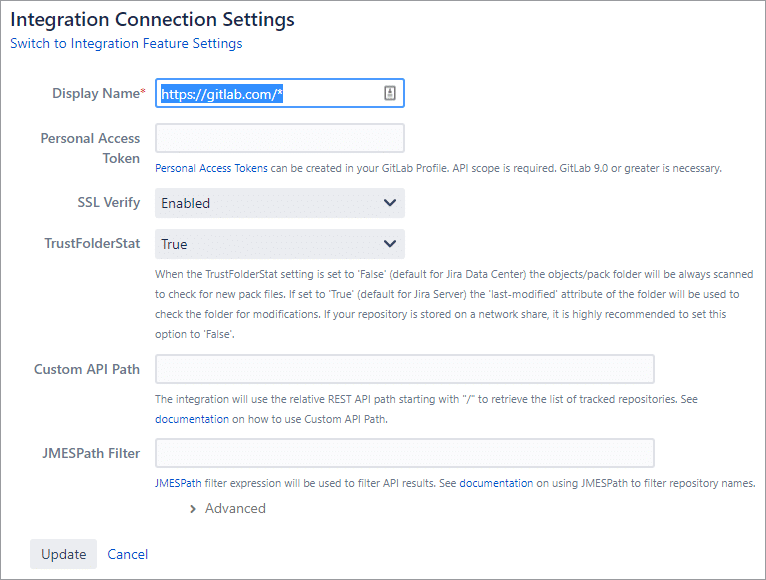Open documentation link for Custom API Path
This screenshot has width=766, height=580.
click(192, 419)
